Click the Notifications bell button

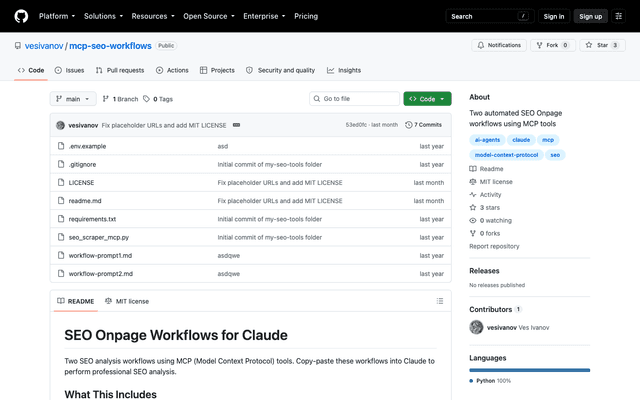(499, 45)
